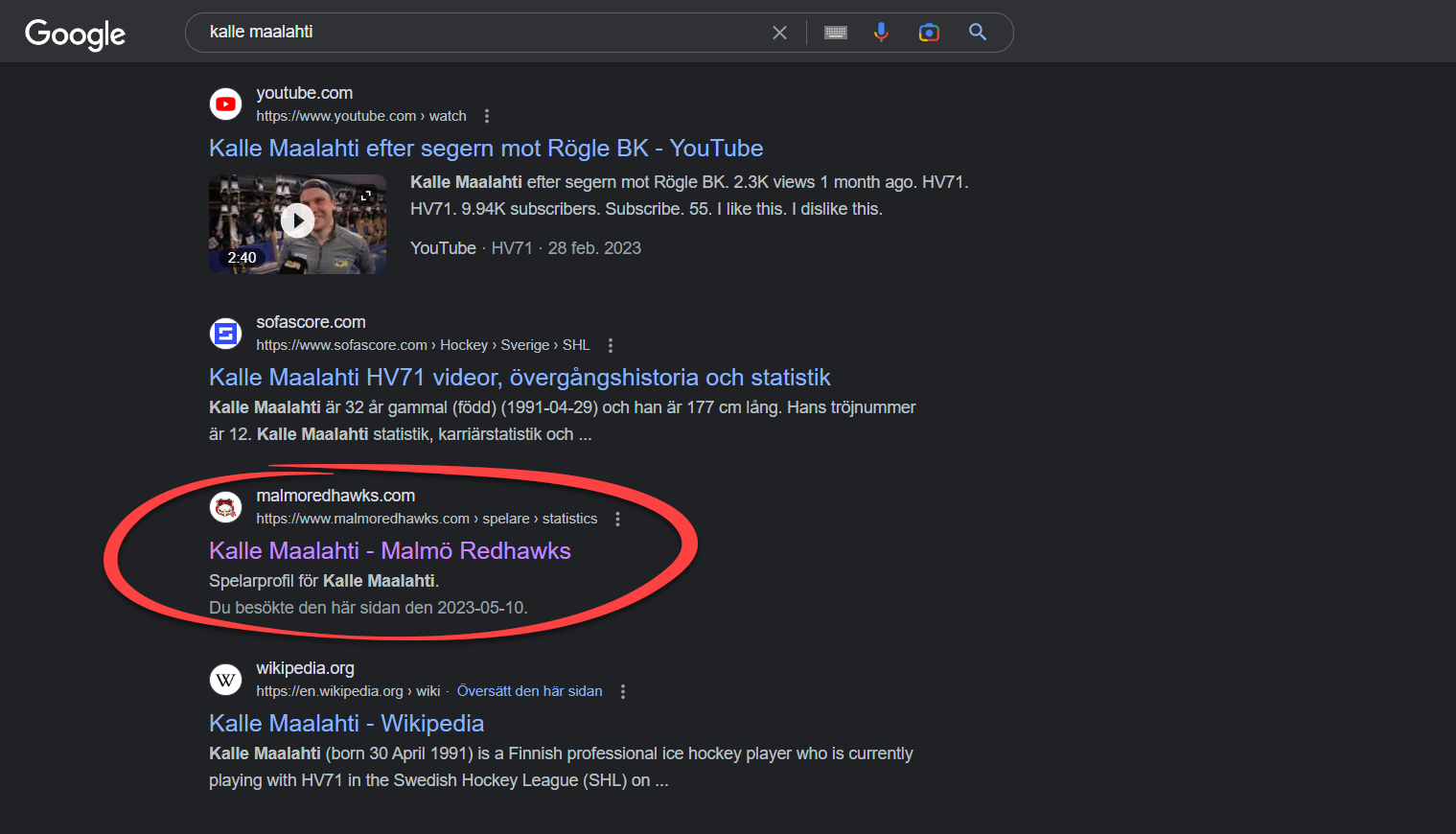Open the on-screen keyboard input tool
This screenshot has height=834, width=1456.
click(x=836, y=33)
